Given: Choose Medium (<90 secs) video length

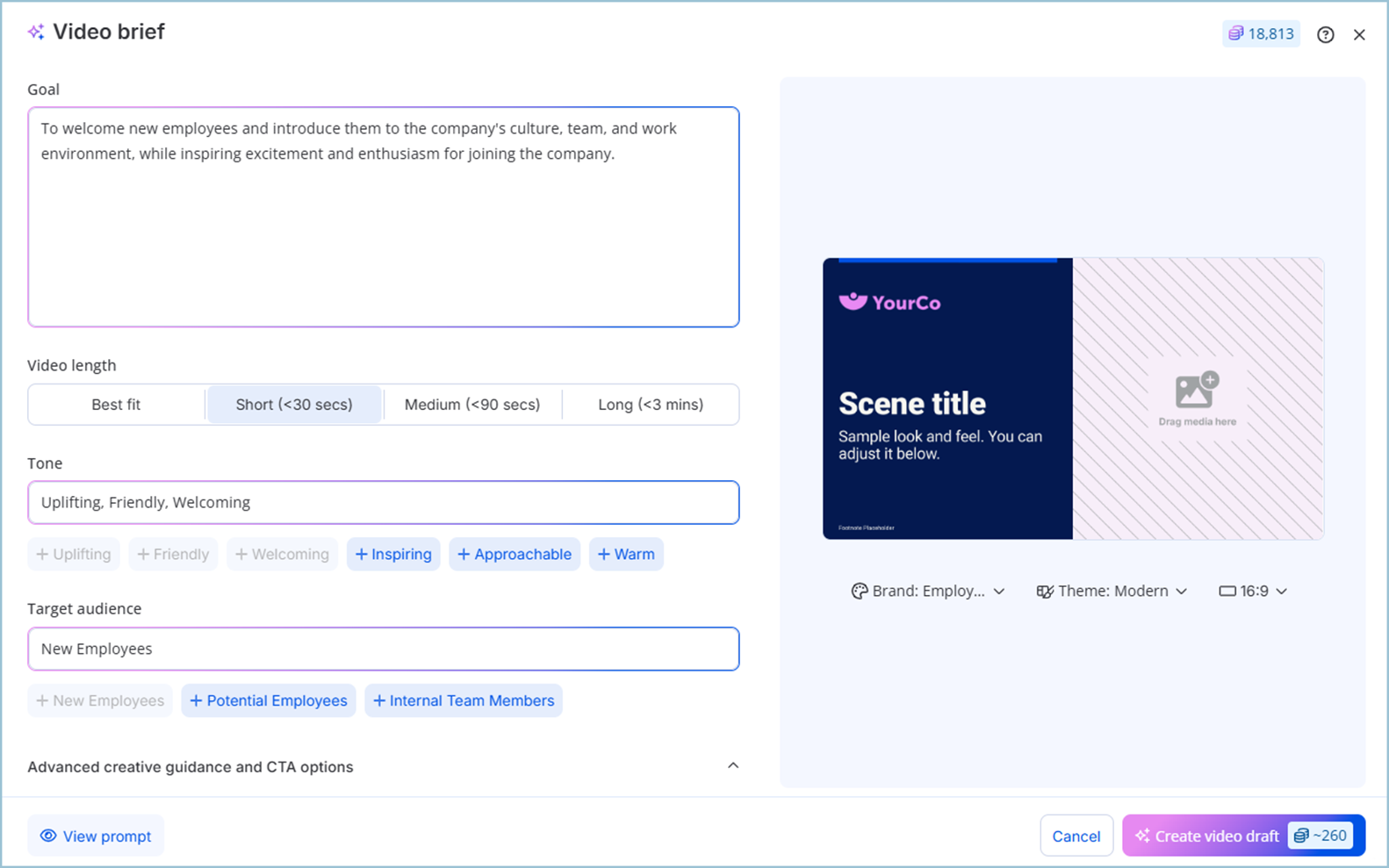Looking at the screenshot, I should click(x=471, y=405).
